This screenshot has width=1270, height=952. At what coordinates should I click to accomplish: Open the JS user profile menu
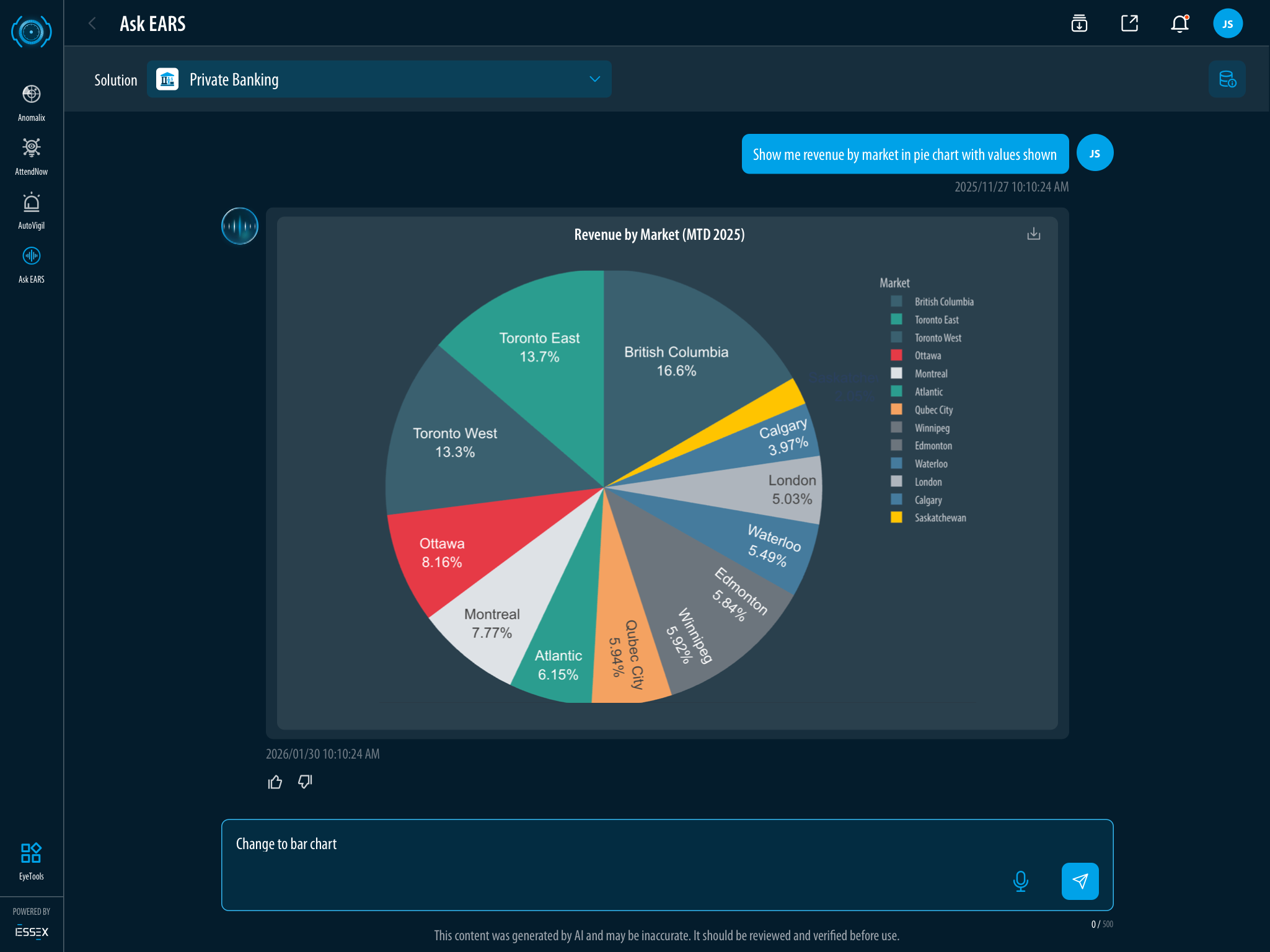(x=1227, y=24)
